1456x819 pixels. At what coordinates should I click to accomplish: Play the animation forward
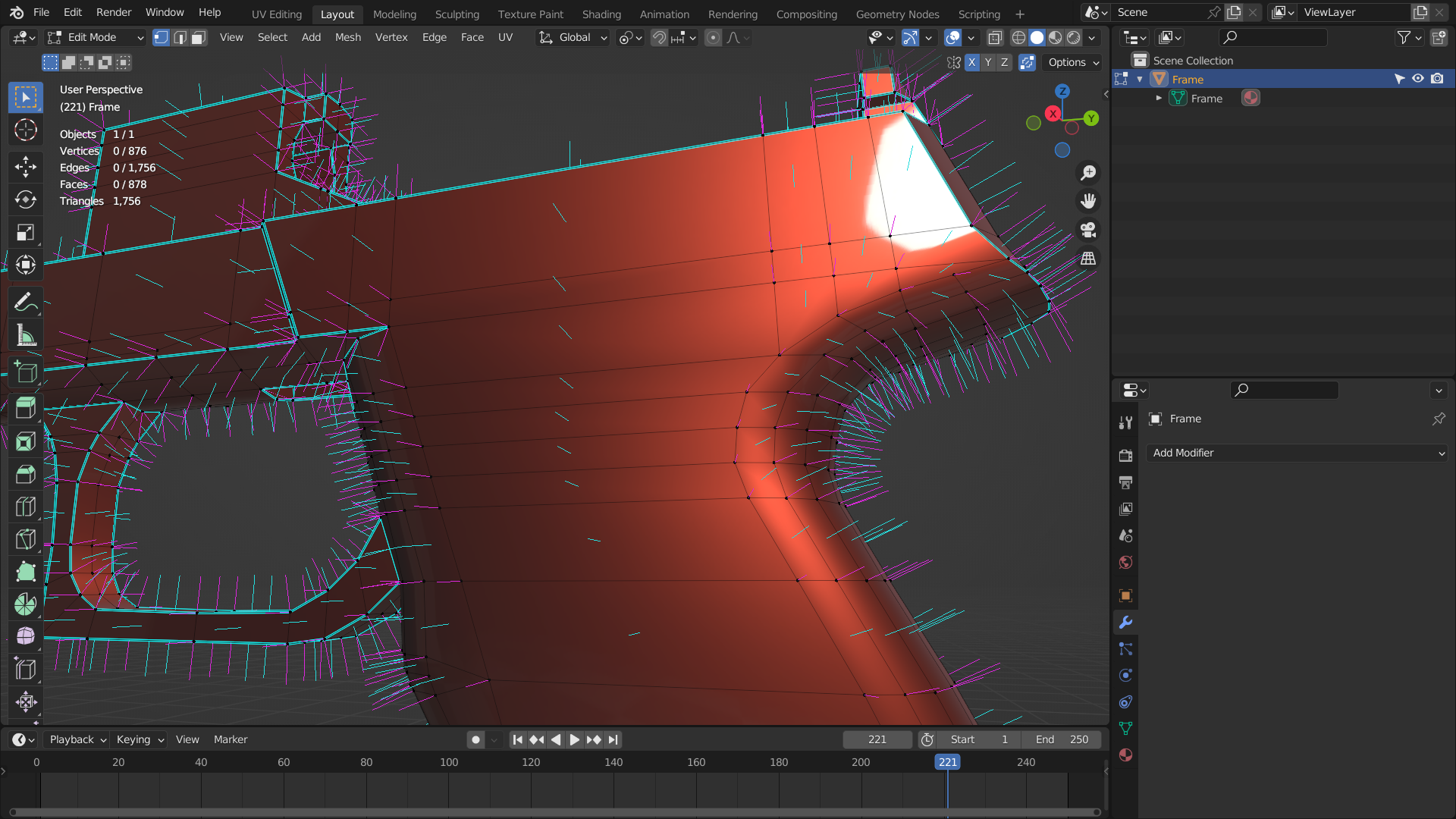(574, 739)
